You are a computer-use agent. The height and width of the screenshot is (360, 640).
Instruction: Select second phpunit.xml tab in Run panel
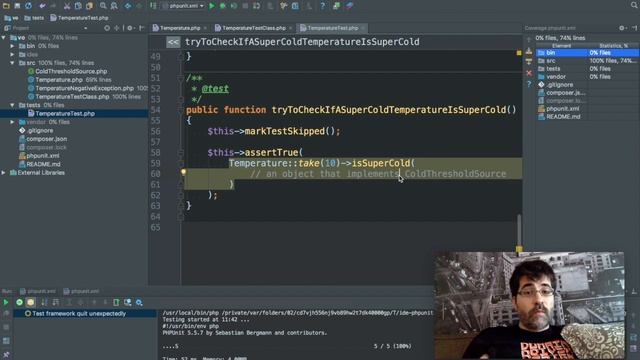click(x=81, y=291)
